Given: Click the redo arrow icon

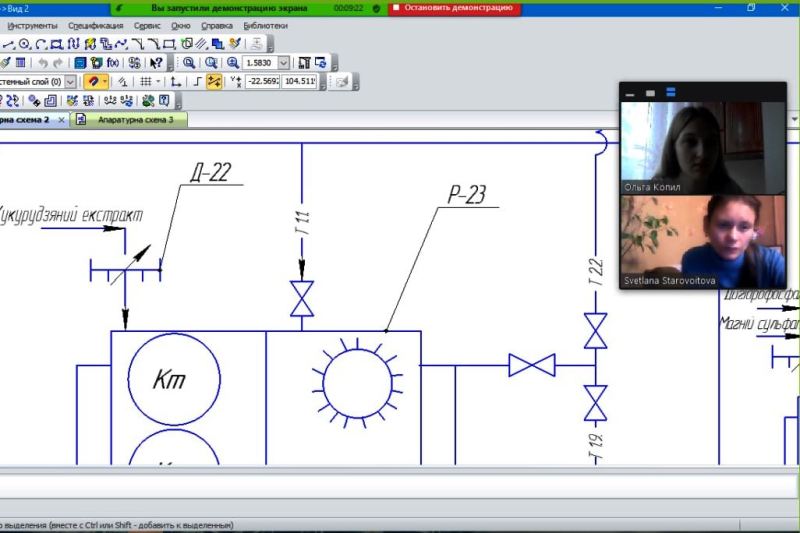Looking at the screenshot, I should pos(57,62).
